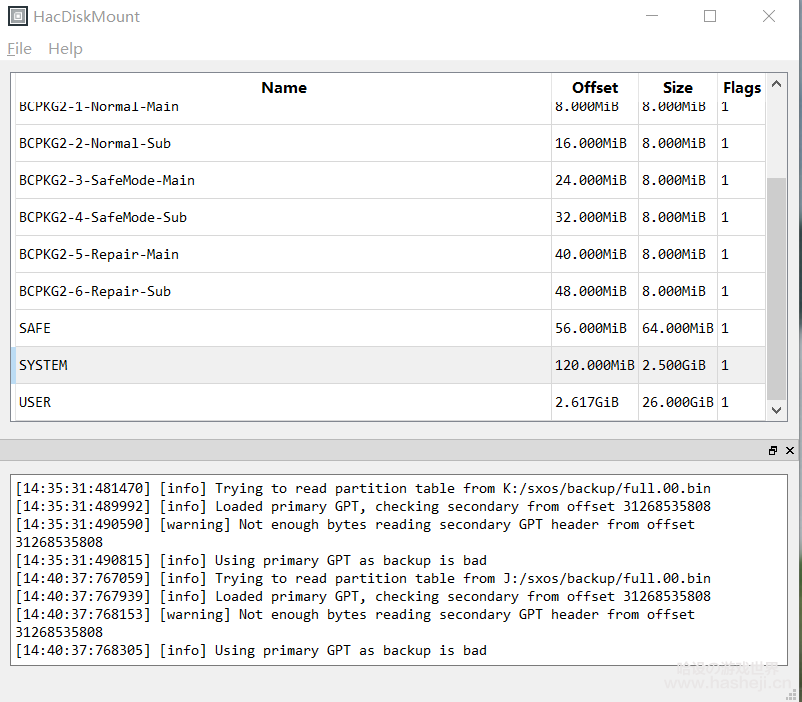Image resolution: width=802 pixels, height=702 pixels.
Task: Sort by the Size column header
Action: coord(678,87)
